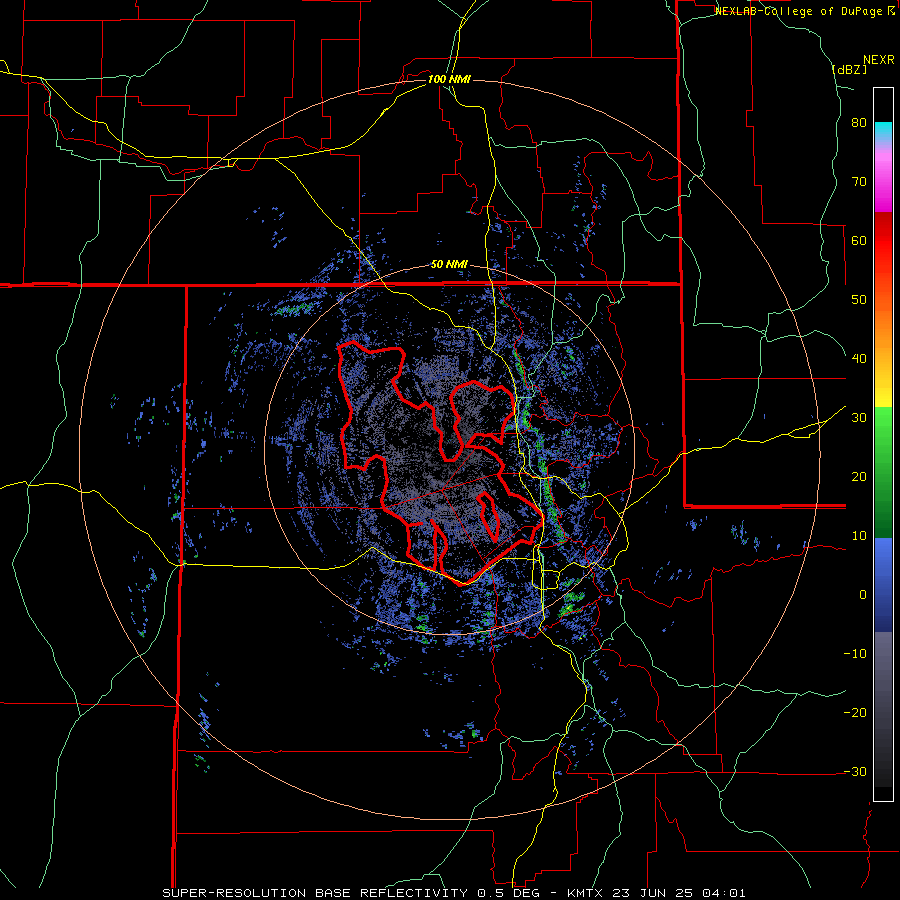Click the KMTX 23 JUN 25 04:01 timestamp

(657, 893)
